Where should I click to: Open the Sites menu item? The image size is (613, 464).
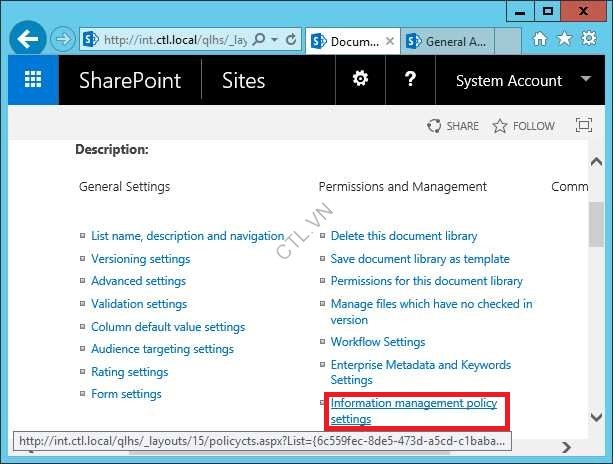click(243, 81)
